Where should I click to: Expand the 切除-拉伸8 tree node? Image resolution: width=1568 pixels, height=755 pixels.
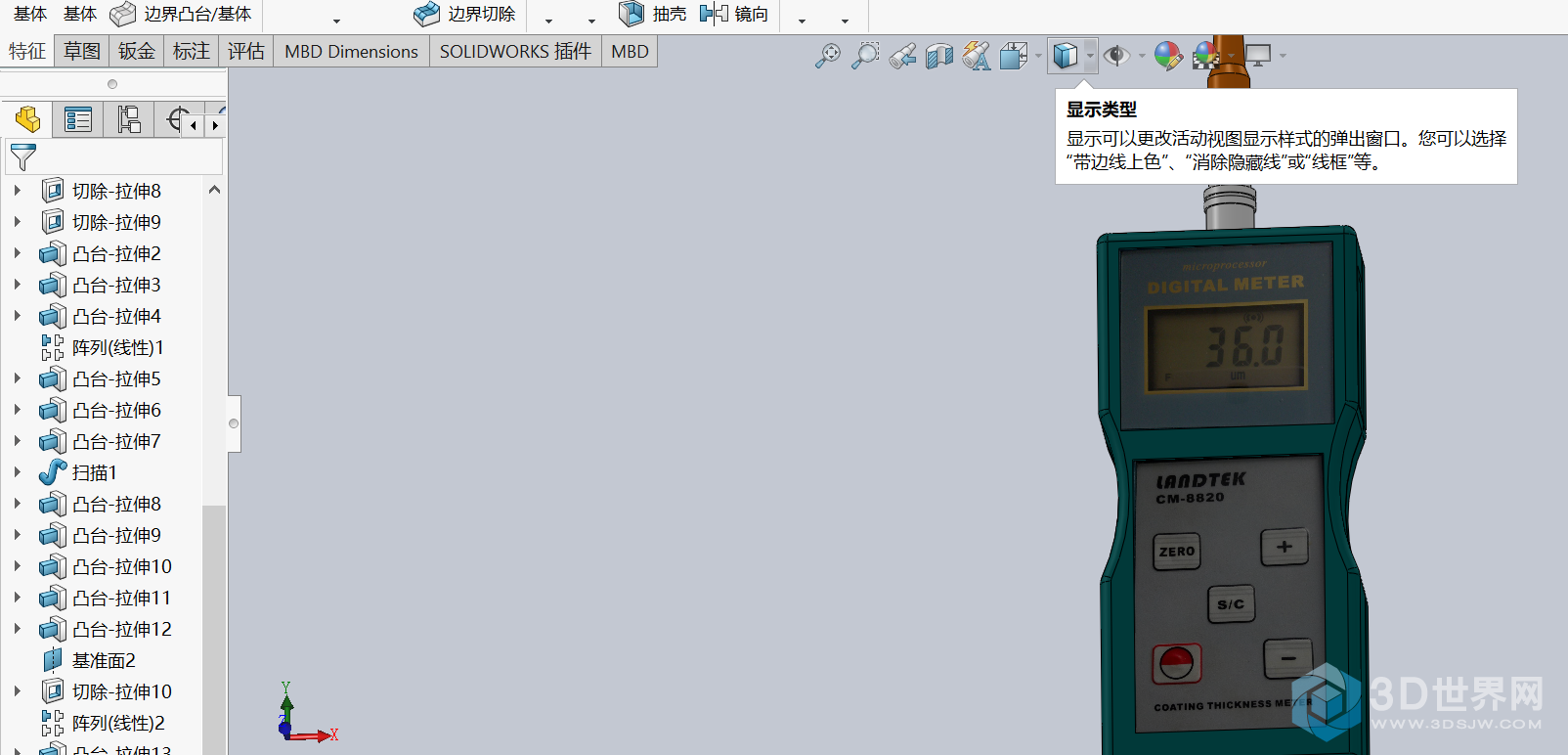point(18,191)
